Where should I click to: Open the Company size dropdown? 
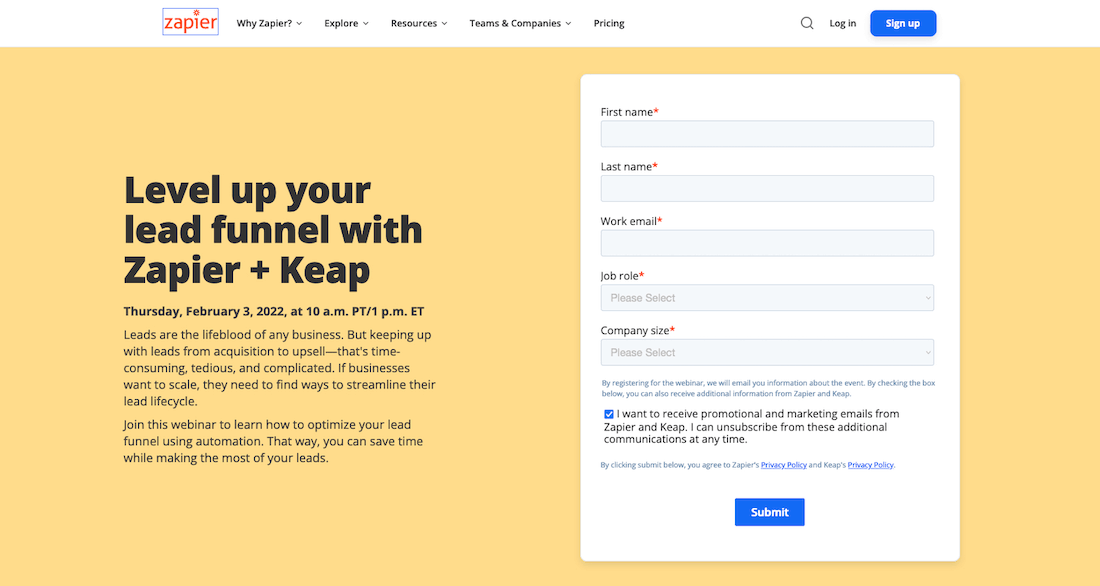pyautogui.click(x=767, y=352)
